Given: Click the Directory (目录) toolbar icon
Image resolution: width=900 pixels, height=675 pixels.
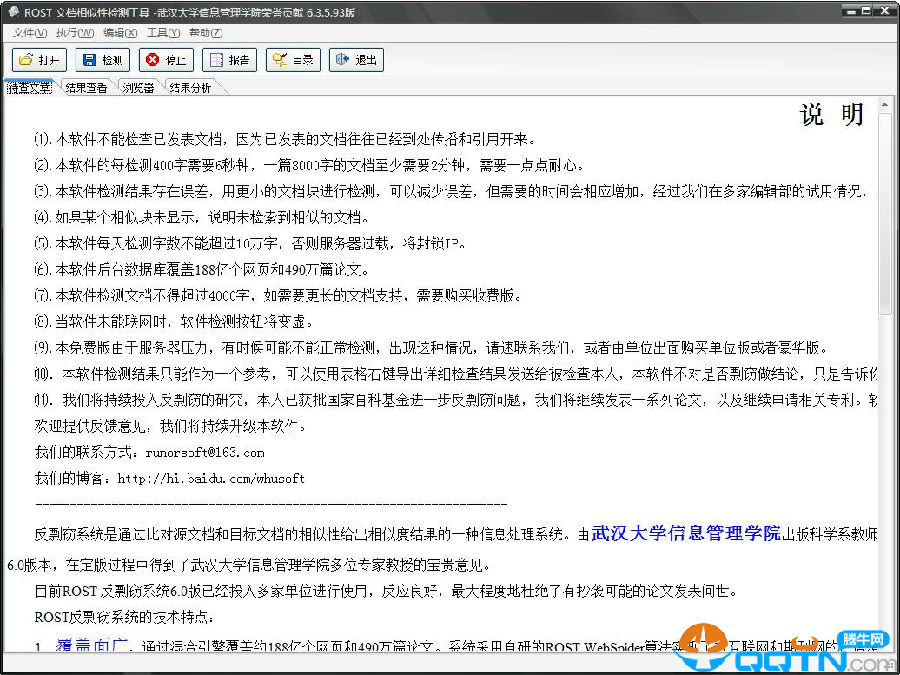Looking at the screenshot, I should pyautogui.click(x=293, y=60).
